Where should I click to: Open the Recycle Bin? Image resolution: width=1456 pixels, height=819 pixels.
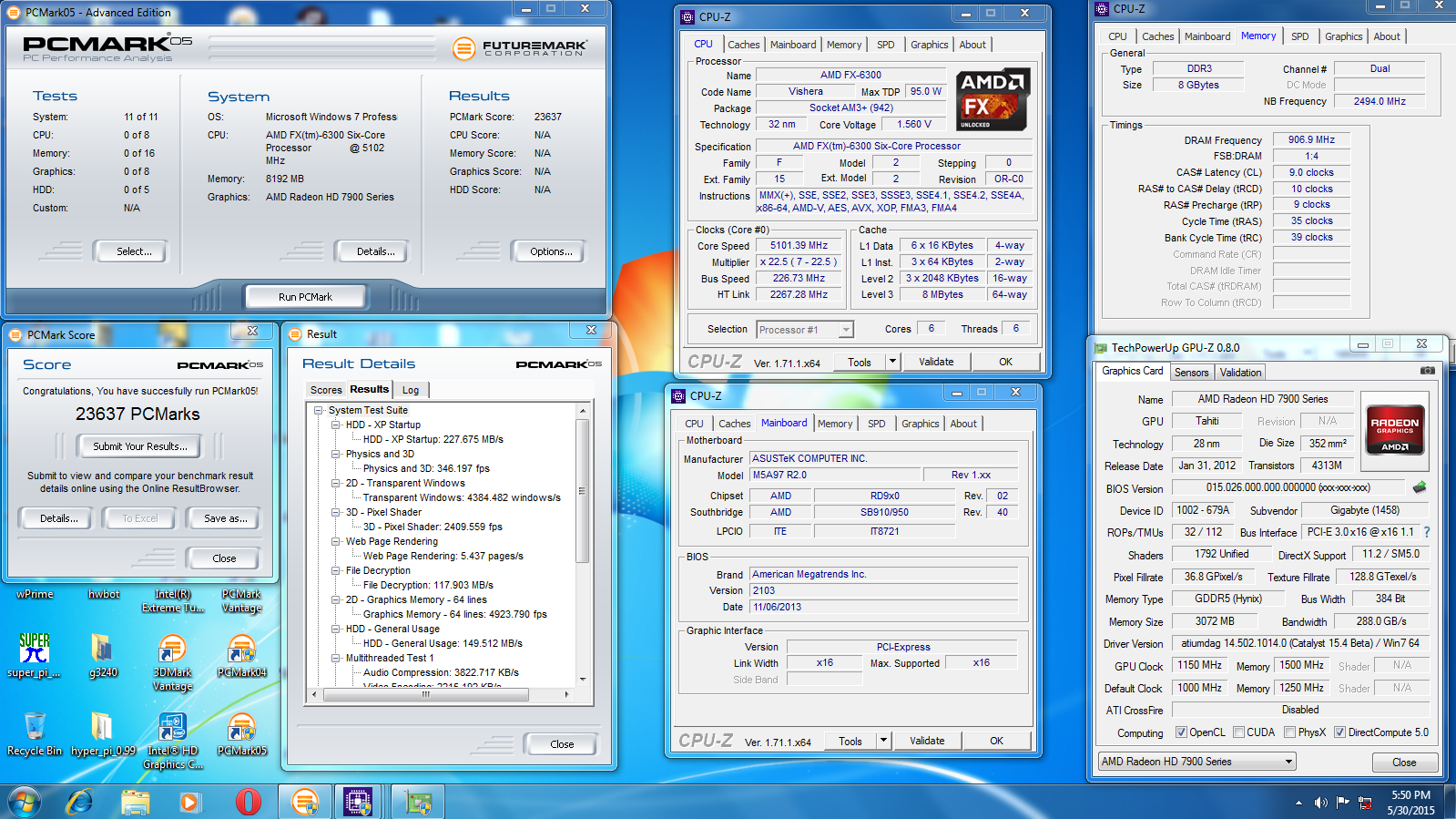[35, 733]
